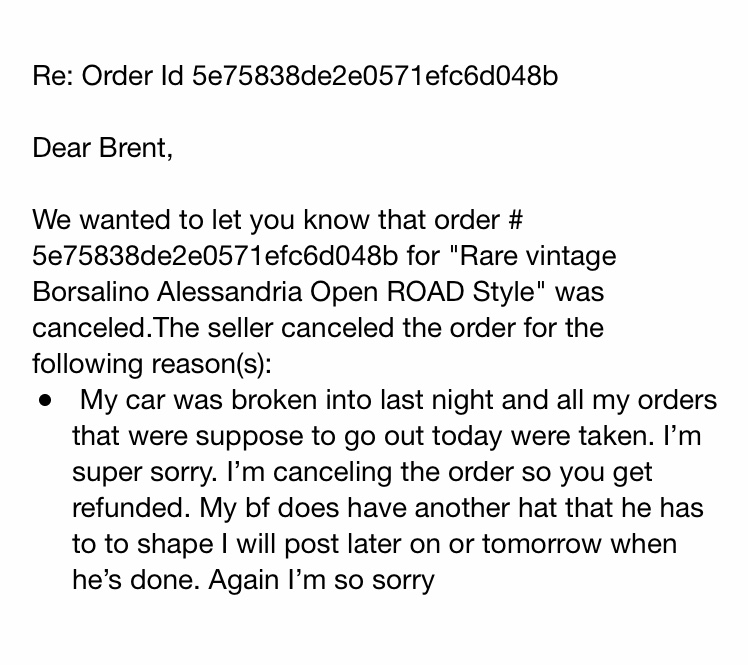Screen dimensions: 748x665
Task: Click the word 'refunded'
Action: tap(128, 508)
